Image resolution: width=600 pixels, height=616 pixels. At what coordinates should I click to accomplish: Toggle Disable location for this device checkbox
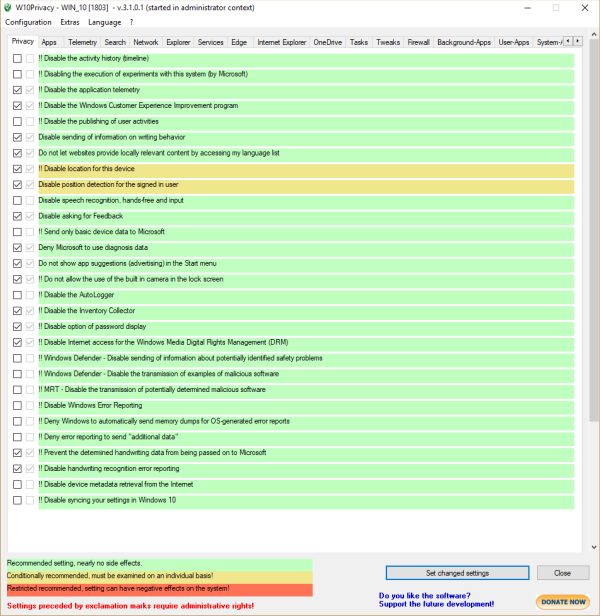tap(17, 169)
